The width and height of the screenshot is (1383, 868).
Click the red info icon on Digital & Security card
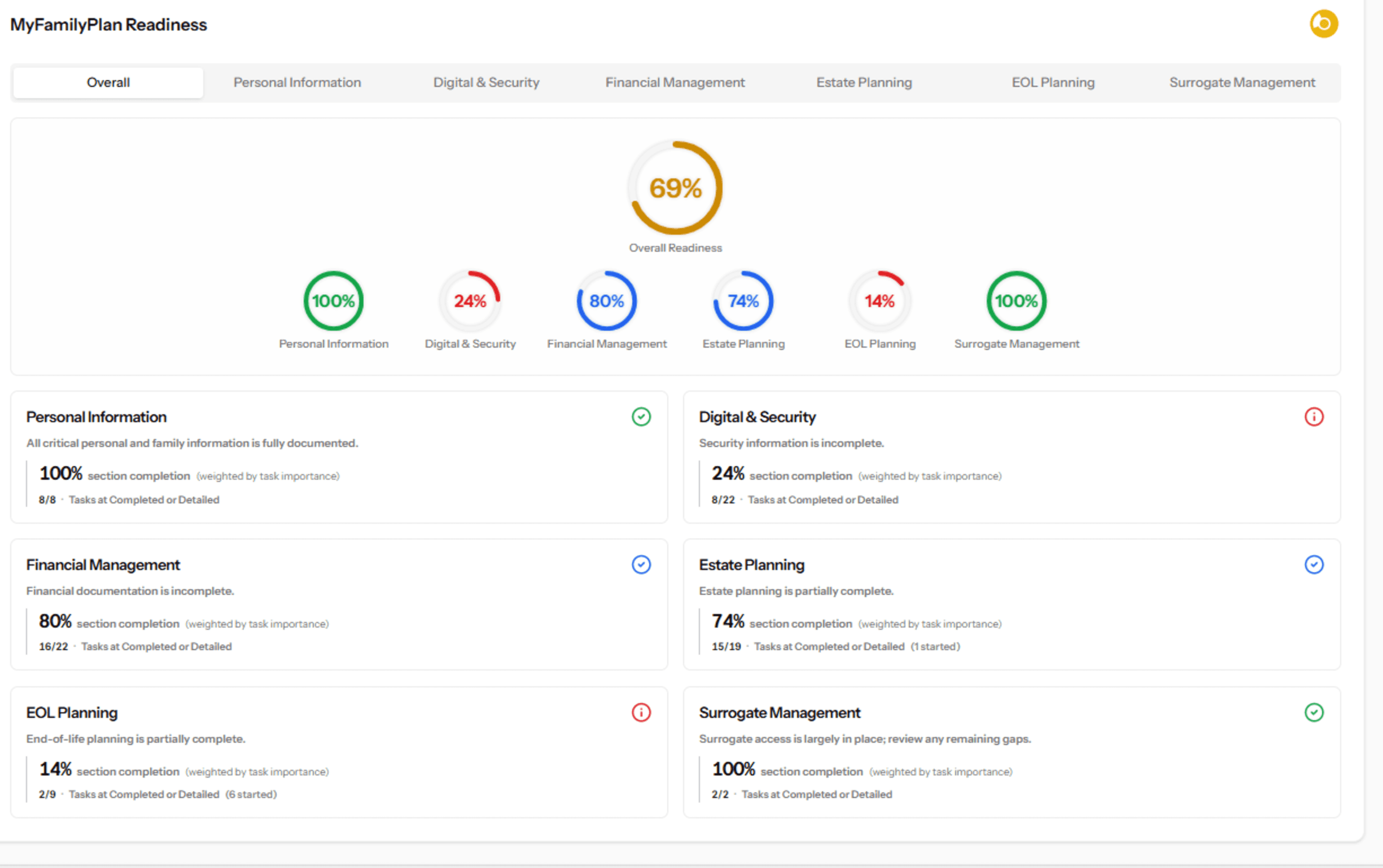click(1314, 417)
